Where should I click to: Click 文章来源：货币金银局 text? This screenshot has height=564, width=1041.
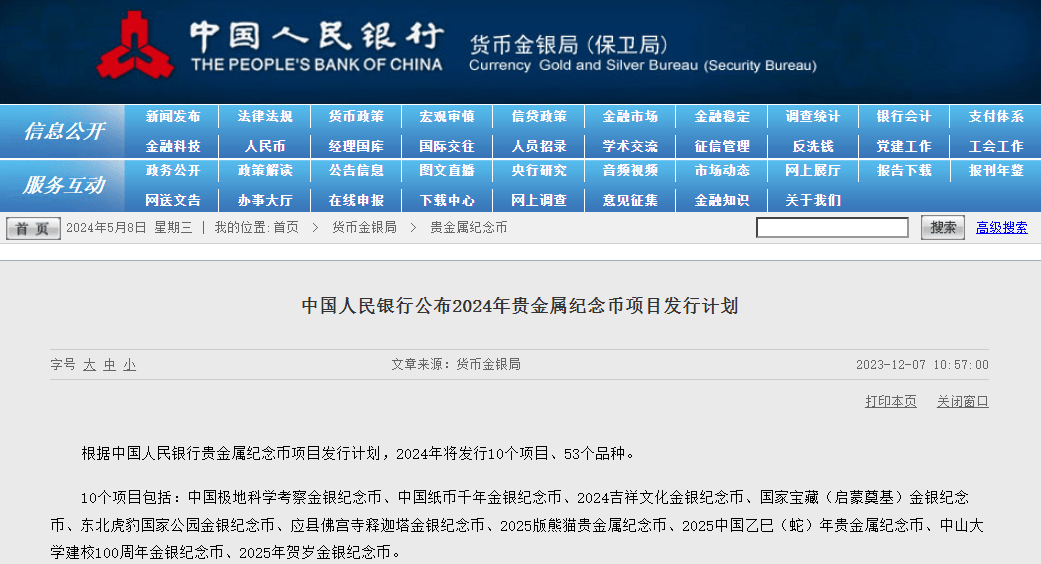[455, 364]
